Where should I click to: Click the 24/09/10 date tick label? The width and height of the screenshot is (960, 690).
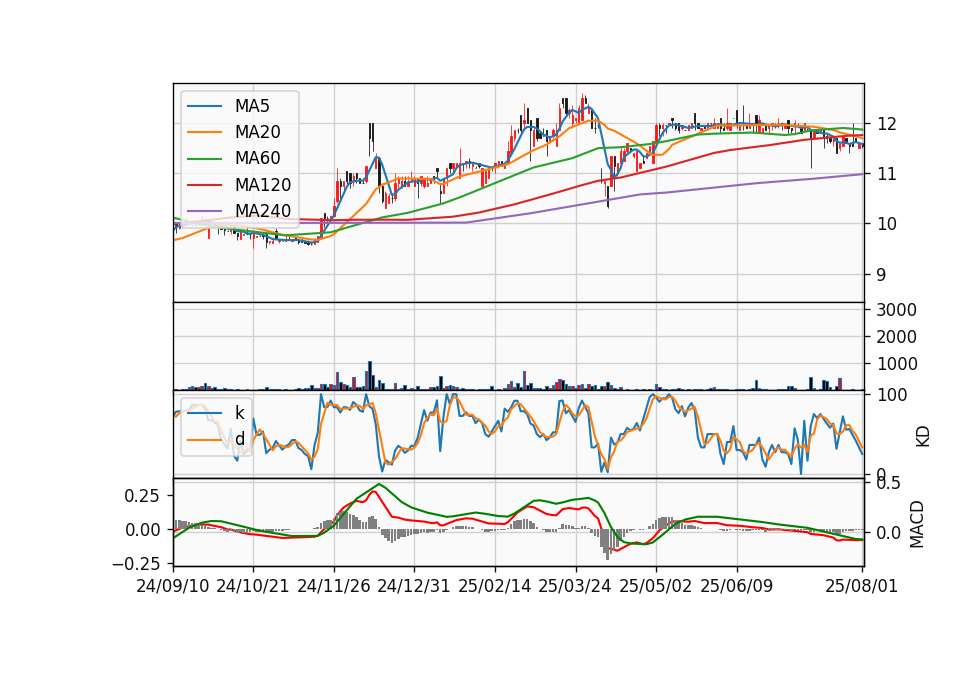[x=173, y=586]
